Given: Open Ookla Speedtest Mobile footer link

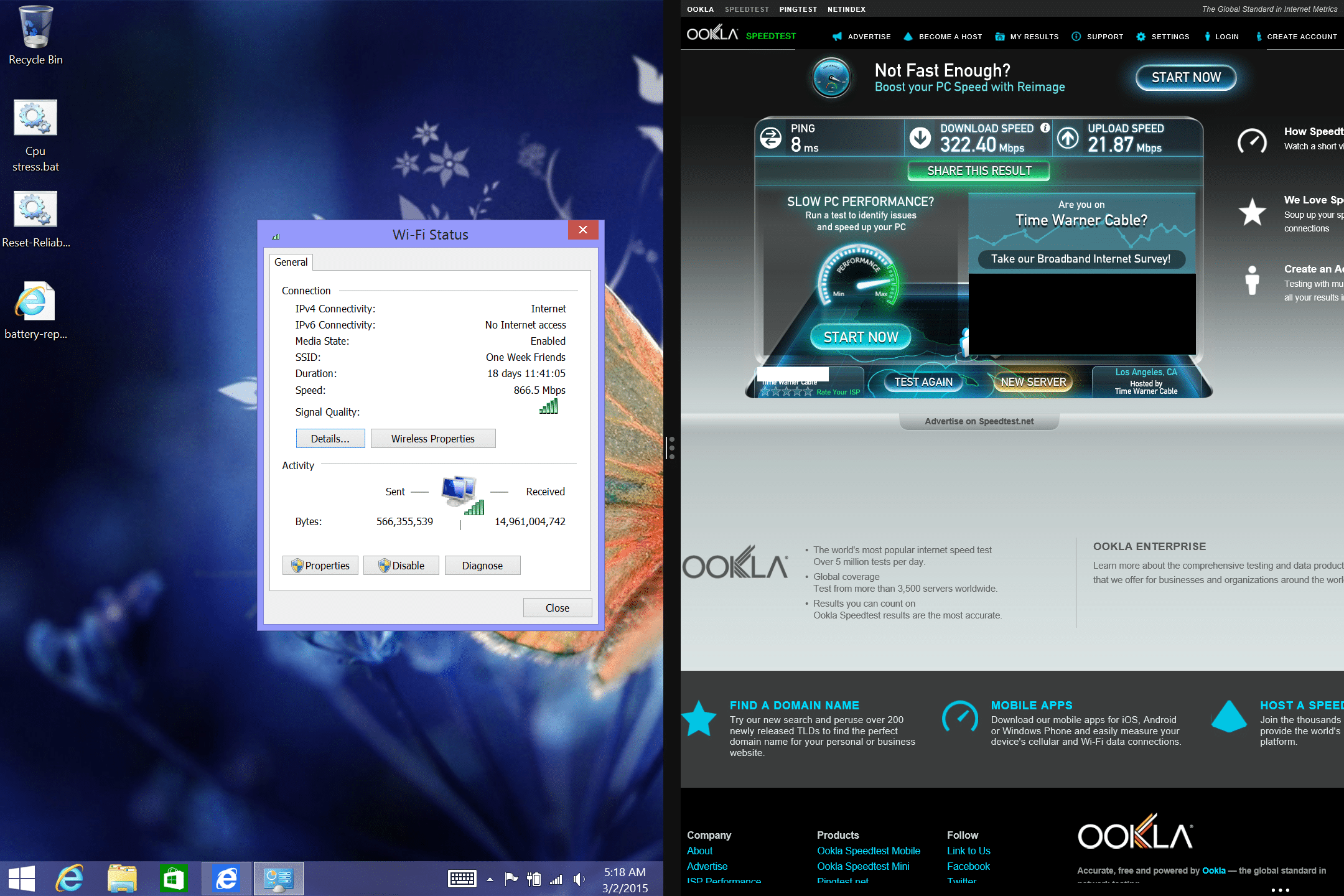Looking at the screenshot, I should (869, 851).
